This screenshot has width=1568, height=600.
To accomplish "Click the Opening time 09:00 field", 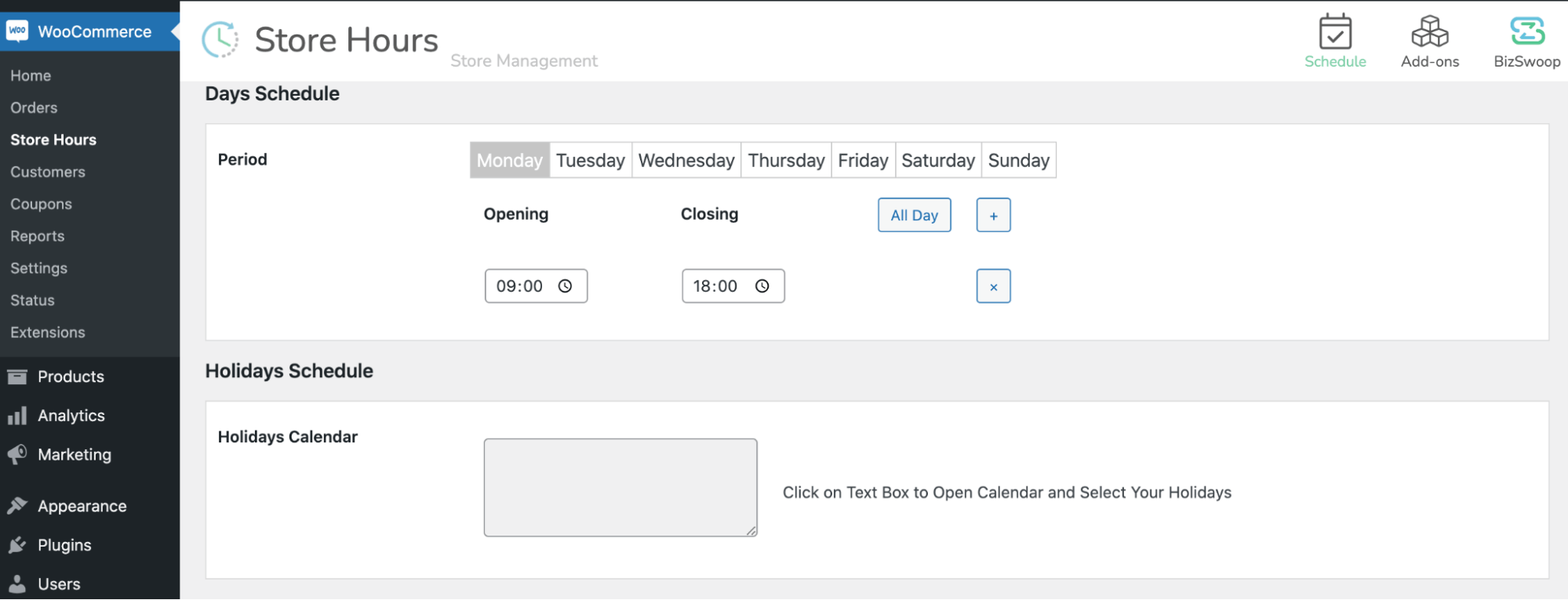I will [x=519, y=286].
